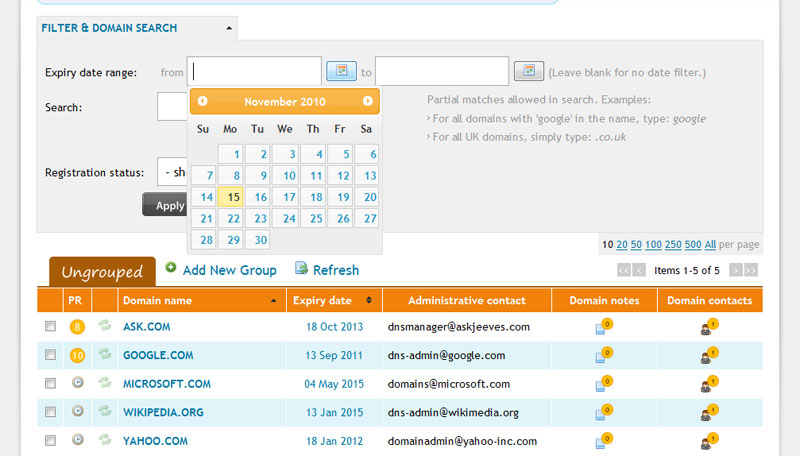The image size is (800, 456).
Task: Click refresh icon on ASK.COM row
Action: tap(104, 326)
